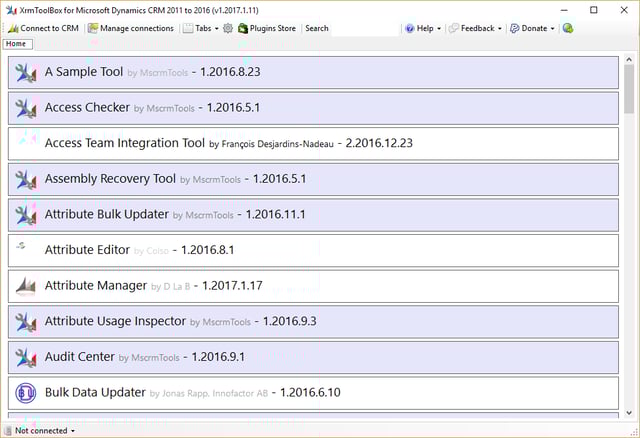Click the Assembly Recovery Tool icon
This screenshot has width=640, height=438.
point(26,180)
